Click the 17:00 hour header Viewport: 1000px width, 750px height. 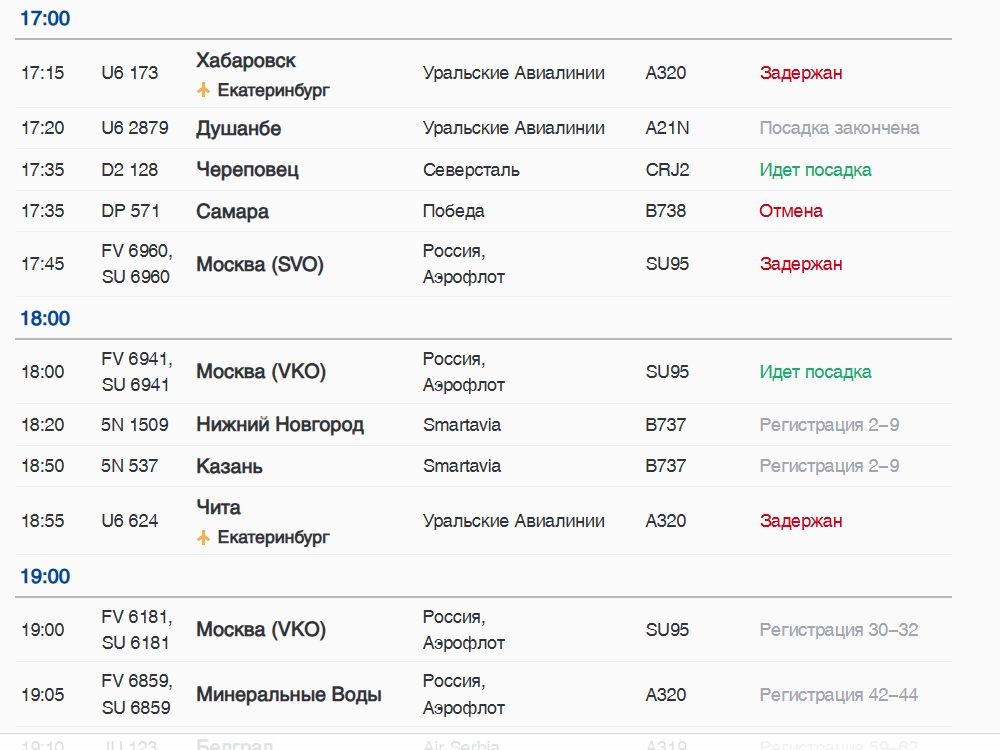(45, 18)
